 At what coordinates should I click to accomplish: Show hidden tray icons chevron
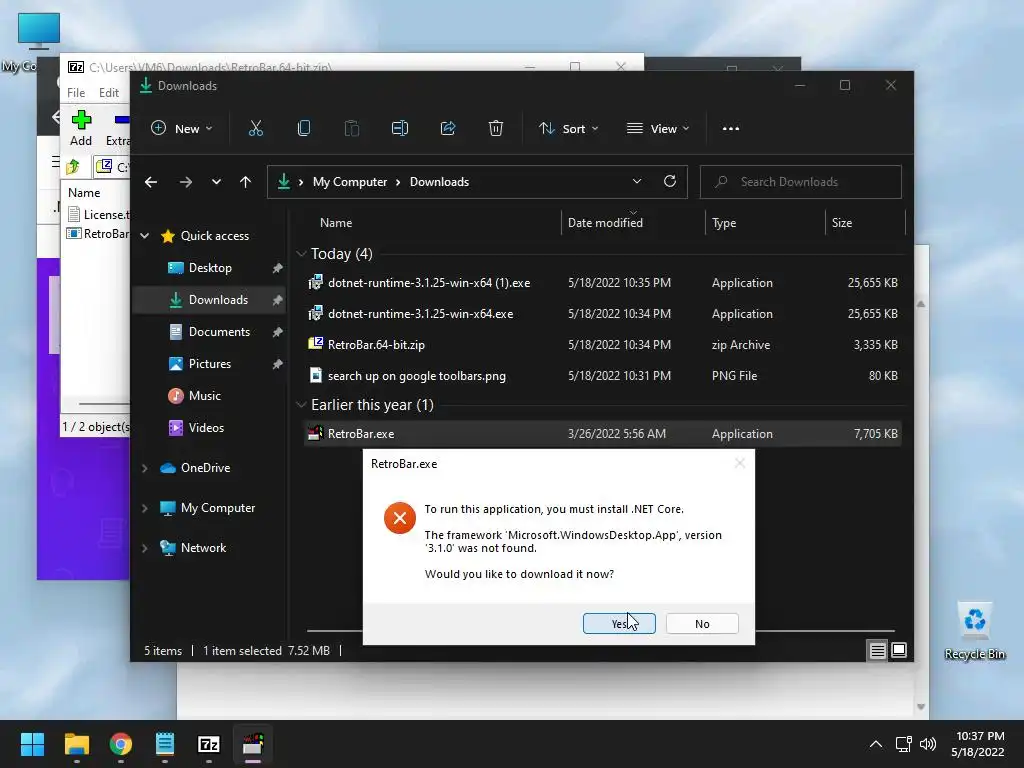coord(876,744)
